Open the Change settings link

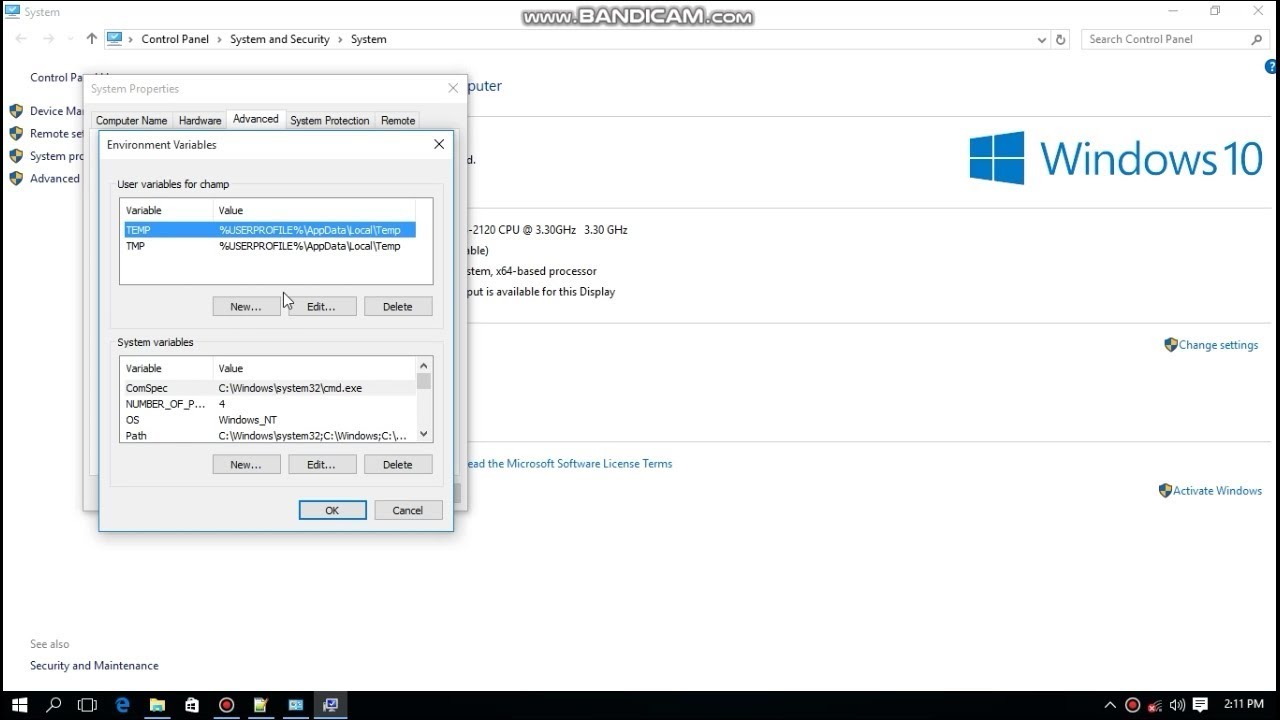1218,345
